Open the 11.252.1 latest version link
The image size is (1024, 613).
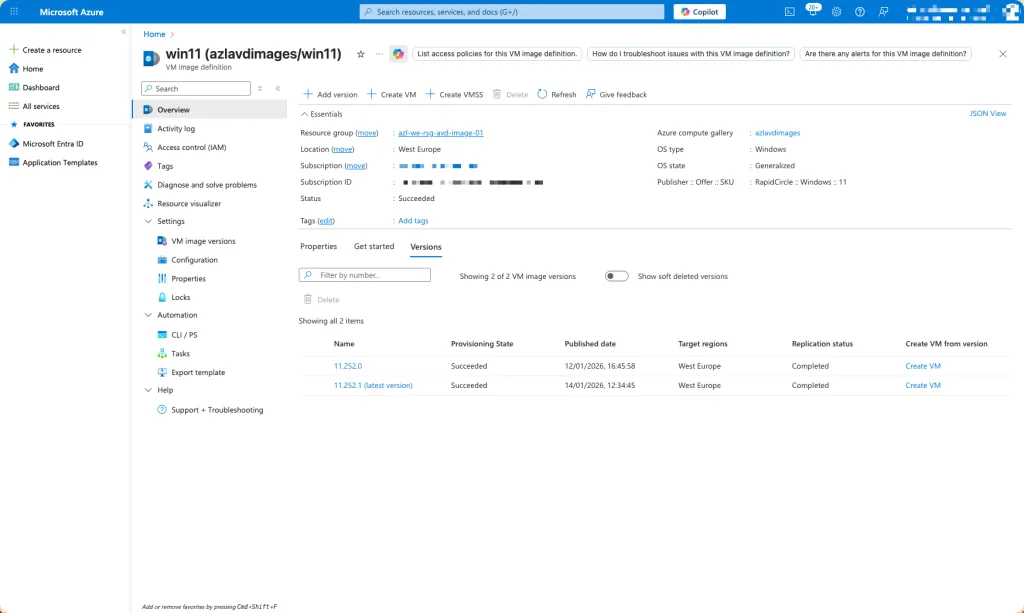point(373,385)
